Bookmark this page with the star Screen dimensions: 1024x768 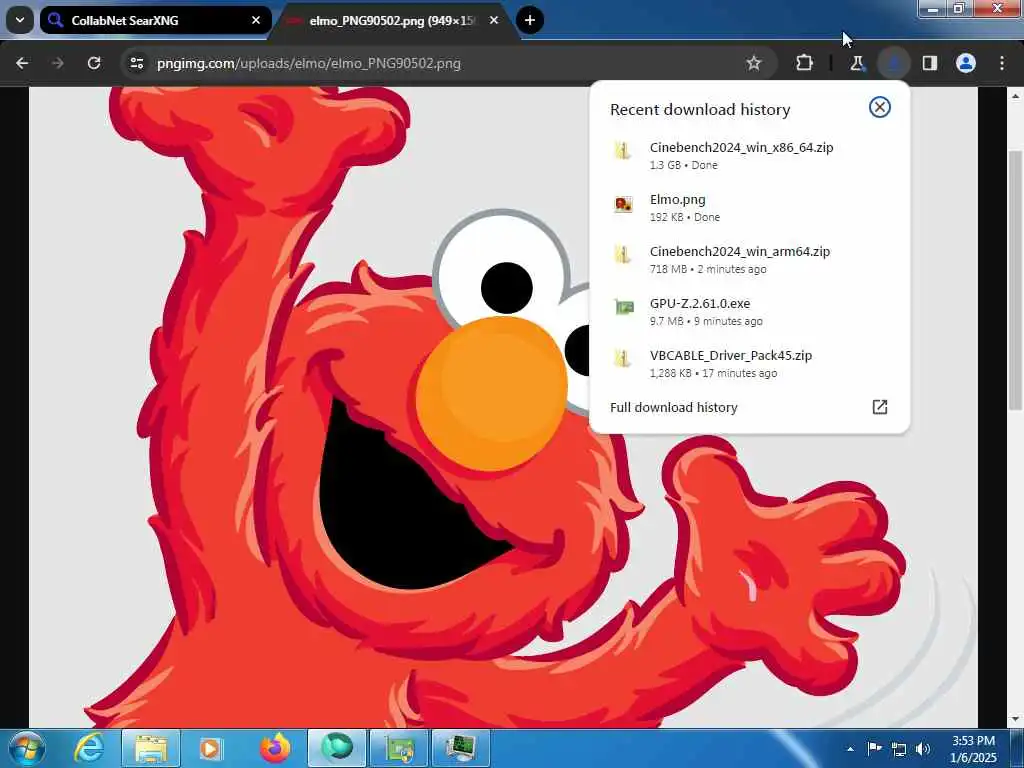point(754,63)
